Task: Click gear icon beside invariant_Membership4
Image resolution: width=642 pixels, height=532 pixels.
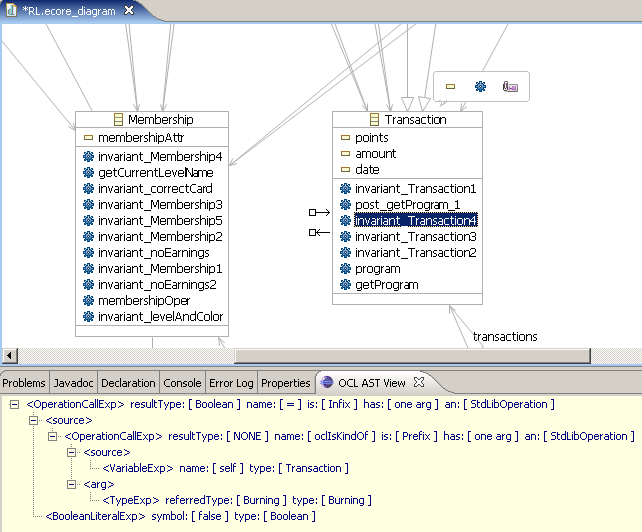Action: coord(88,156)
